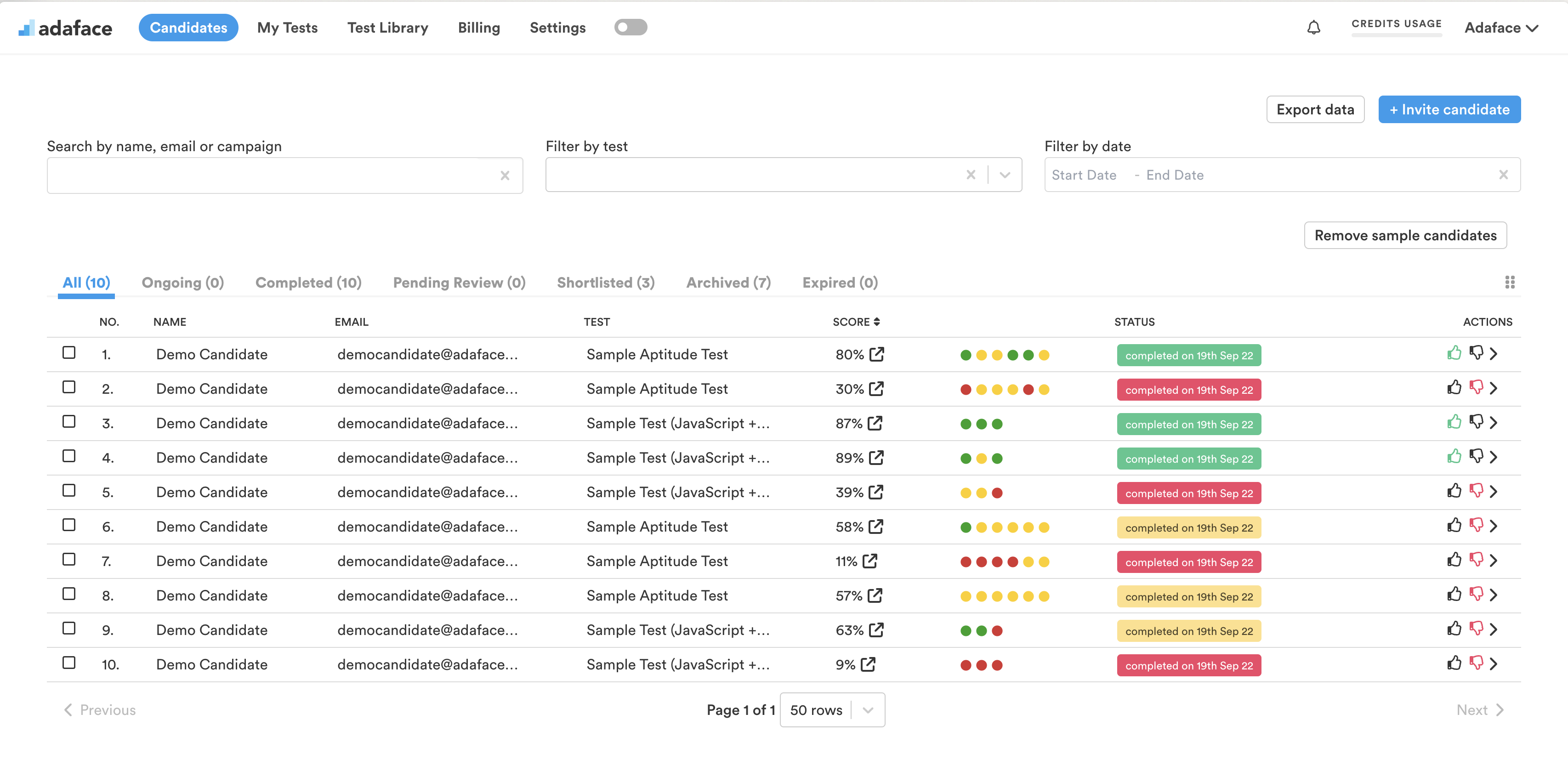This screenshot has width=1568, height=782.
Task: Expand details for candidate 8 chevron
Action: (1494, 595)
